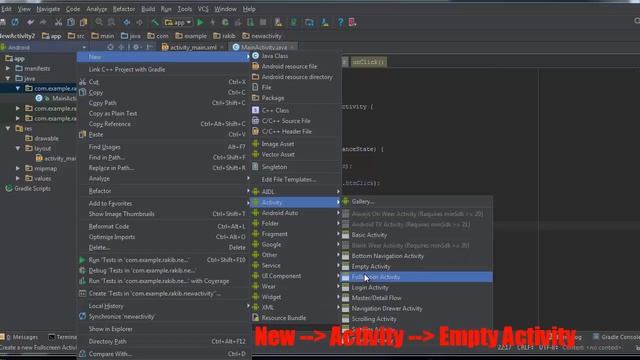Open the VCS menu
Image resolution: width=640 pixels, height=360 pixels.
coord(203,9)
